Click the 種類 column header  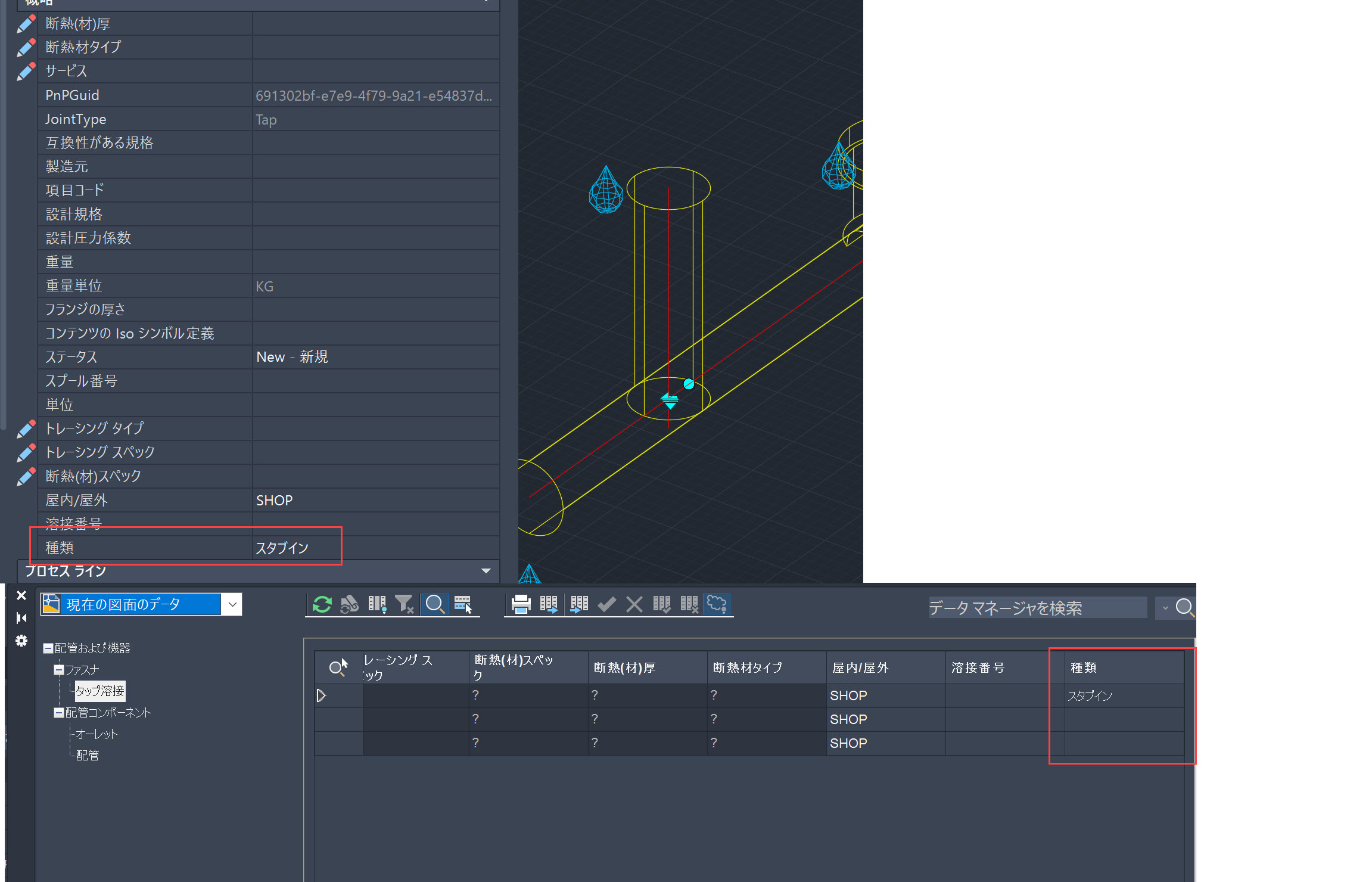(1124, 667)
